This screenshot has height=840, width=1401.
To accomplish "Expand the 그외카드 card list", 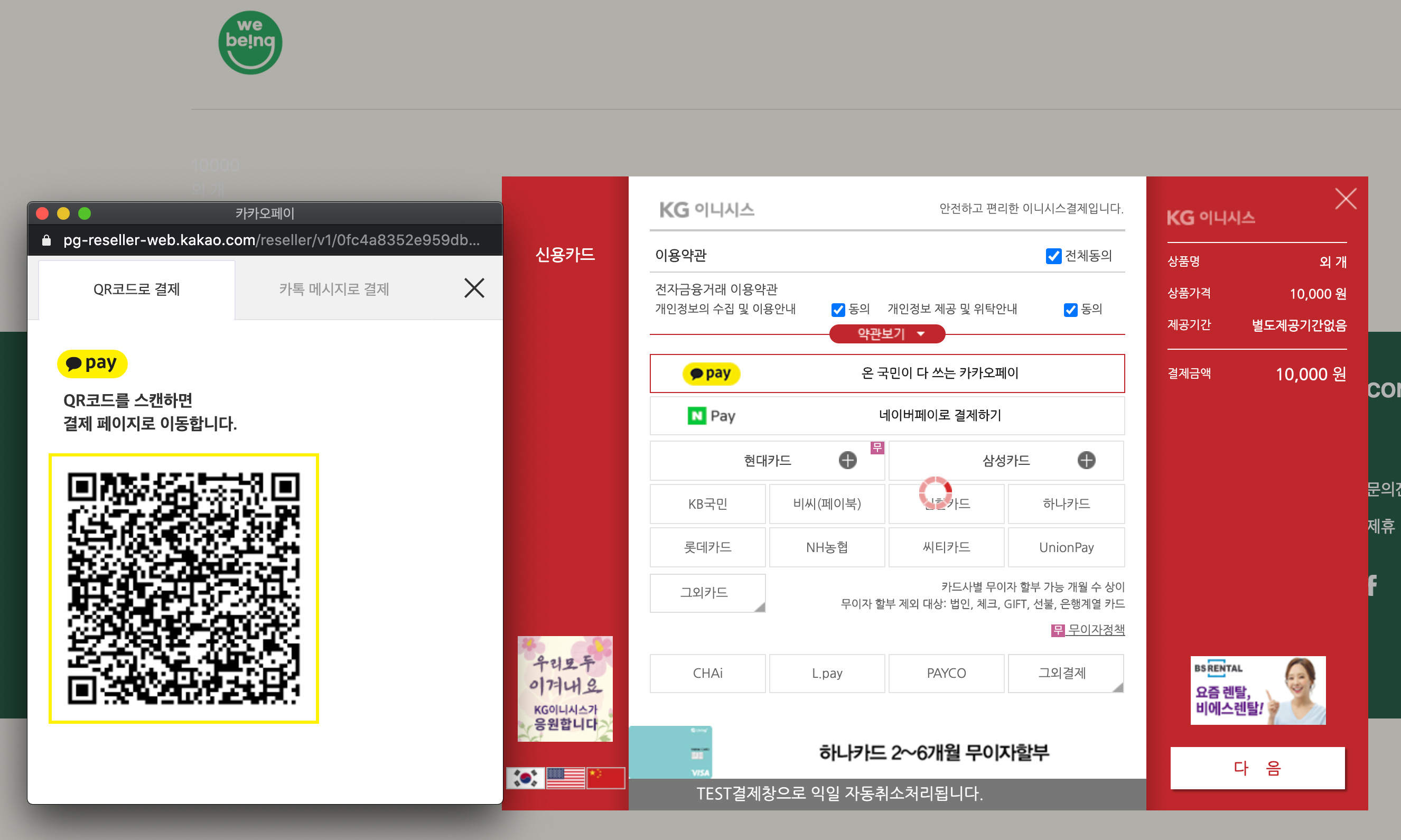I will [x=707, y=593].
